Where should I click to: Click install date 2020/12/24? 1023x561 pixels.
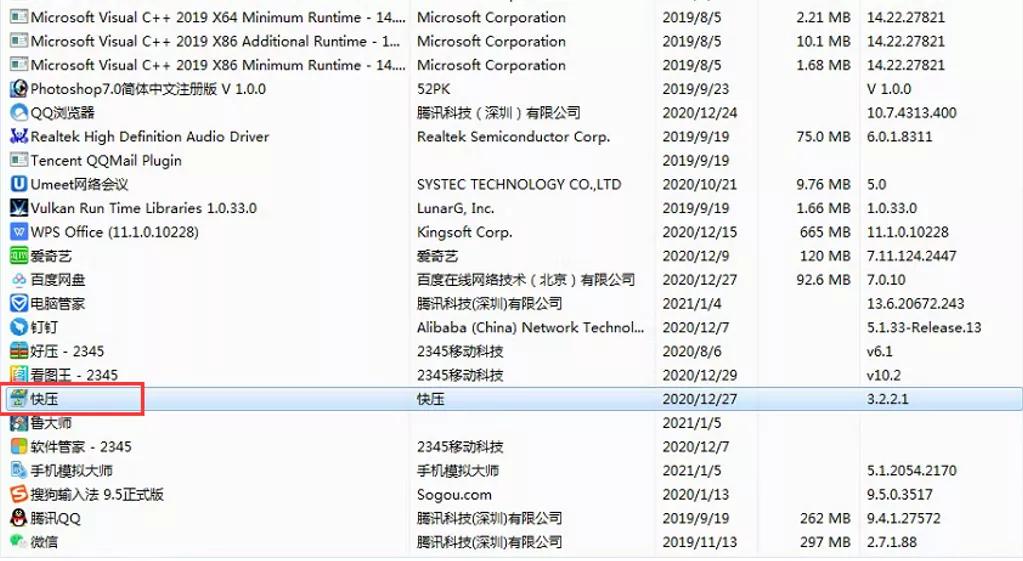click(x=699, y=113)
